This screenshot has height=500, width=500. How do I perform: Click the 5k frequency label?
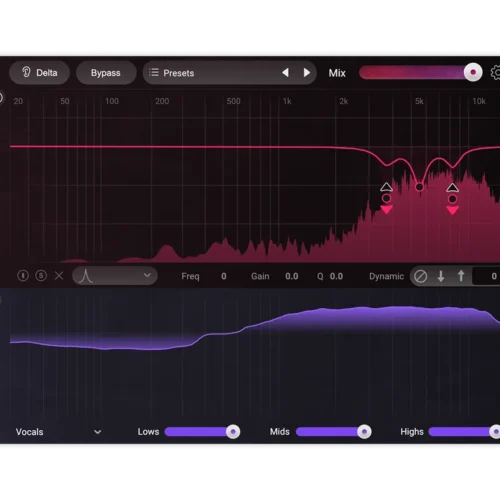[419, 101]
